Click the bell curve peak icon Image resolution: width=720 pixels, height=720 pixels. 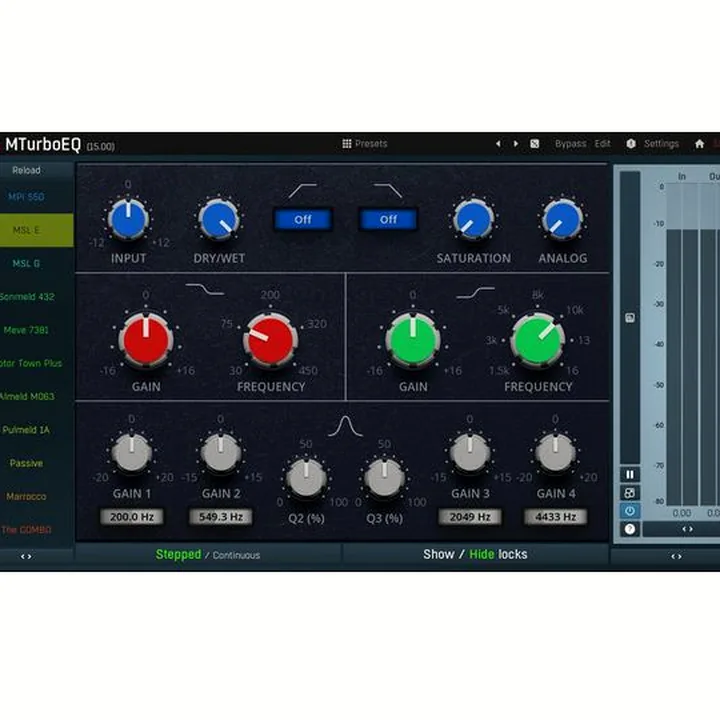(345, 426)
